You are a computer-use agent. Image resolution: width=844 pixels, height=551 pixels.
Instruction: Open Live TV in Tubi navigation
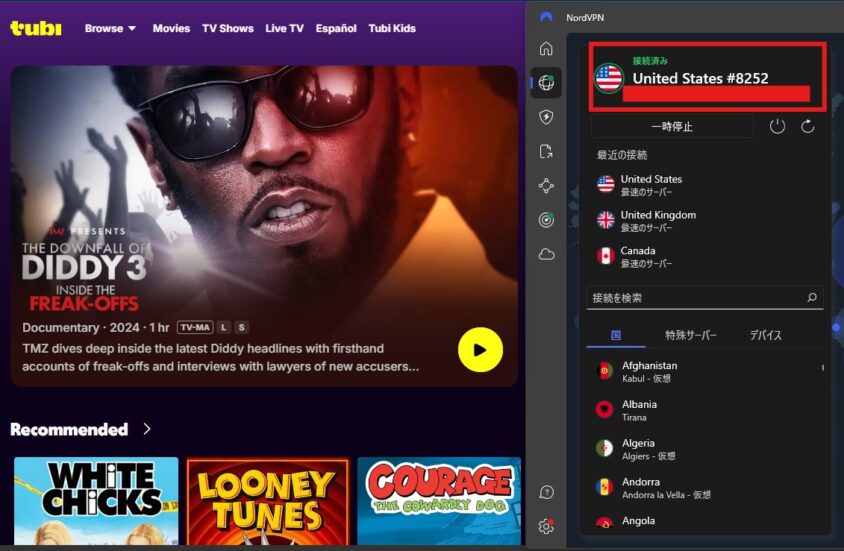(284, 28)
